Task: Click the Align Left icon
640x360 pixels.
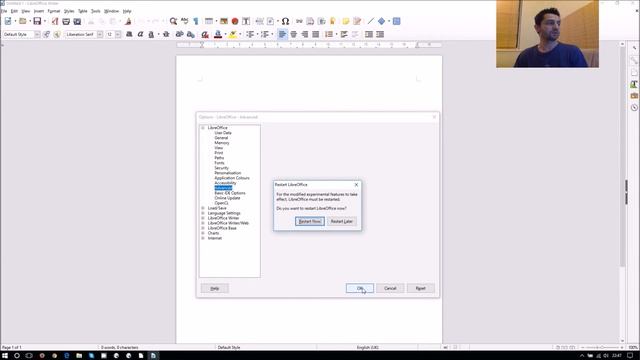Action: coord(282,34)
